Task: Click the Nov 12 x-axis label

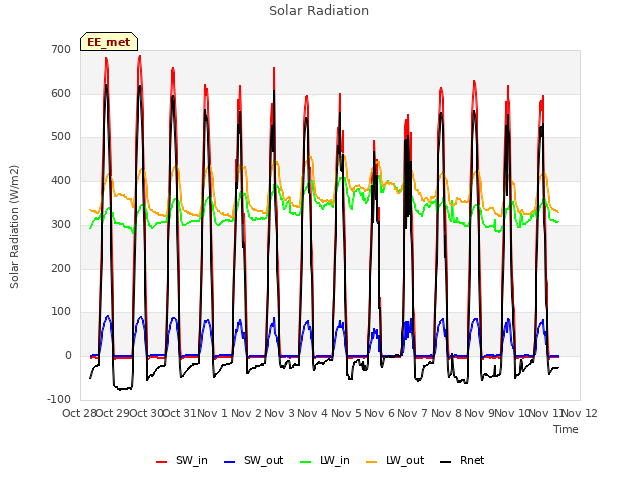Action: pos(580,413)
